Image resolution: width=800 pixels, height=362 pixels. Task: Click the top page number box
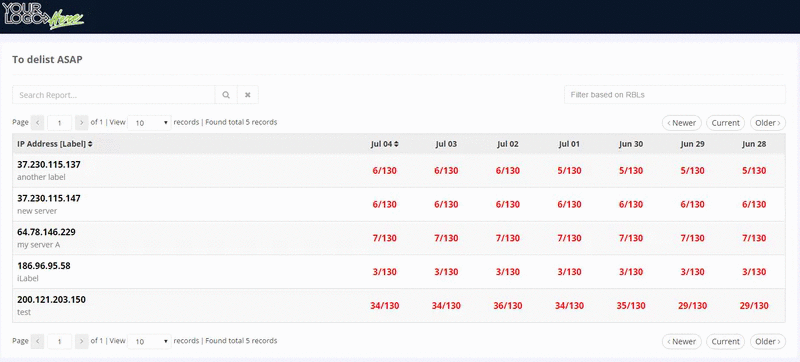59,123
